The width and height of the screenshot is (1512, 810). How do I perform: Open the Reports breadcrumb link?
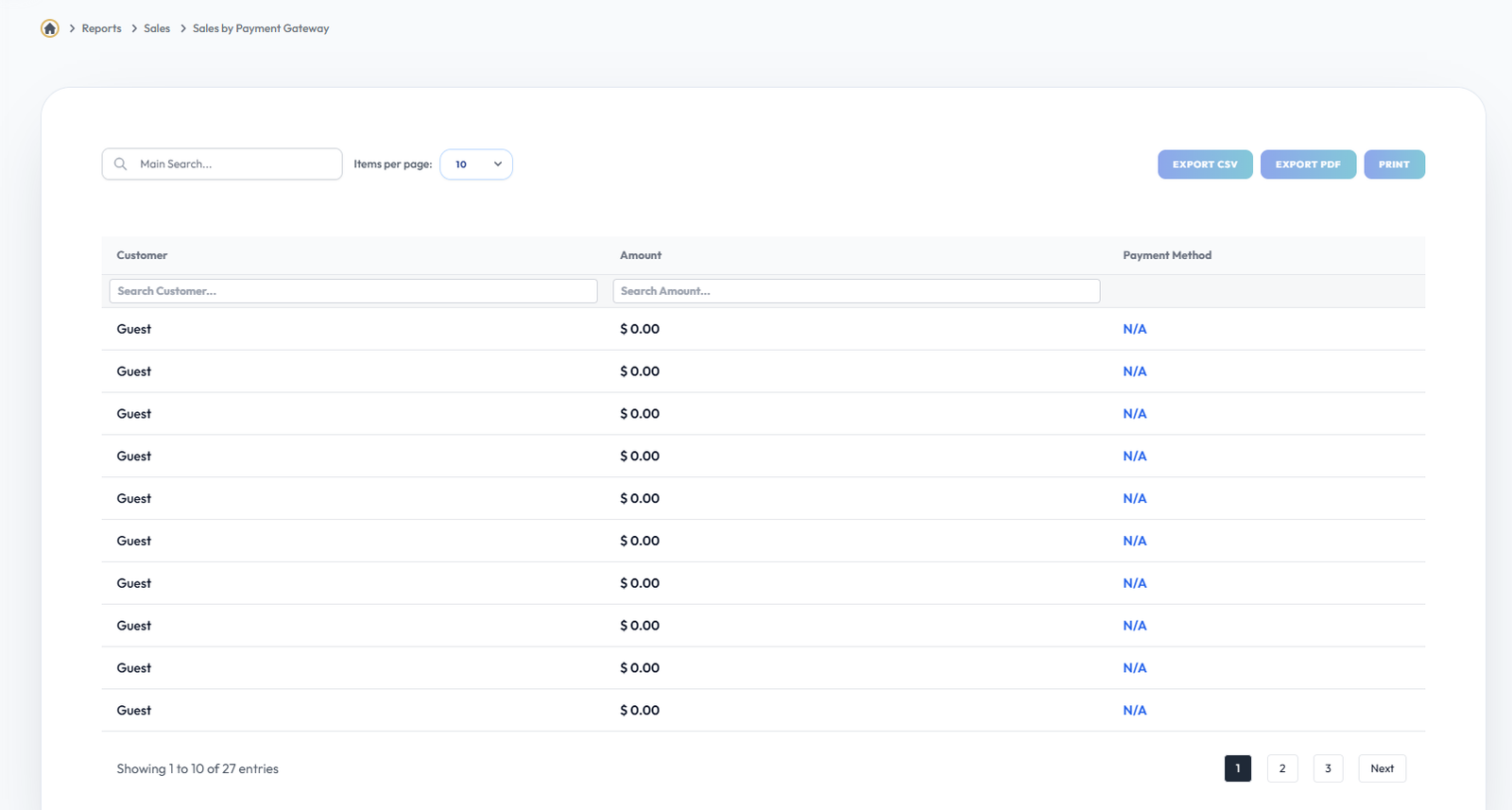click(x=101, y=28)
